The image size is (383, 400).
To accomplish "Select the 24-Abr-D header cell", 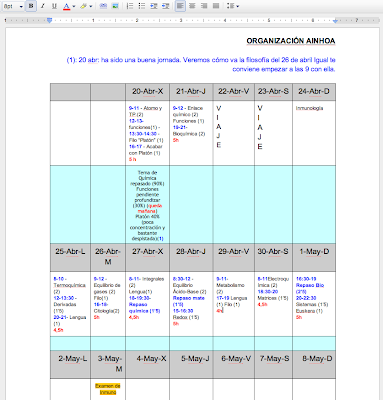I will pyautogui.click(x=314, y=92).
